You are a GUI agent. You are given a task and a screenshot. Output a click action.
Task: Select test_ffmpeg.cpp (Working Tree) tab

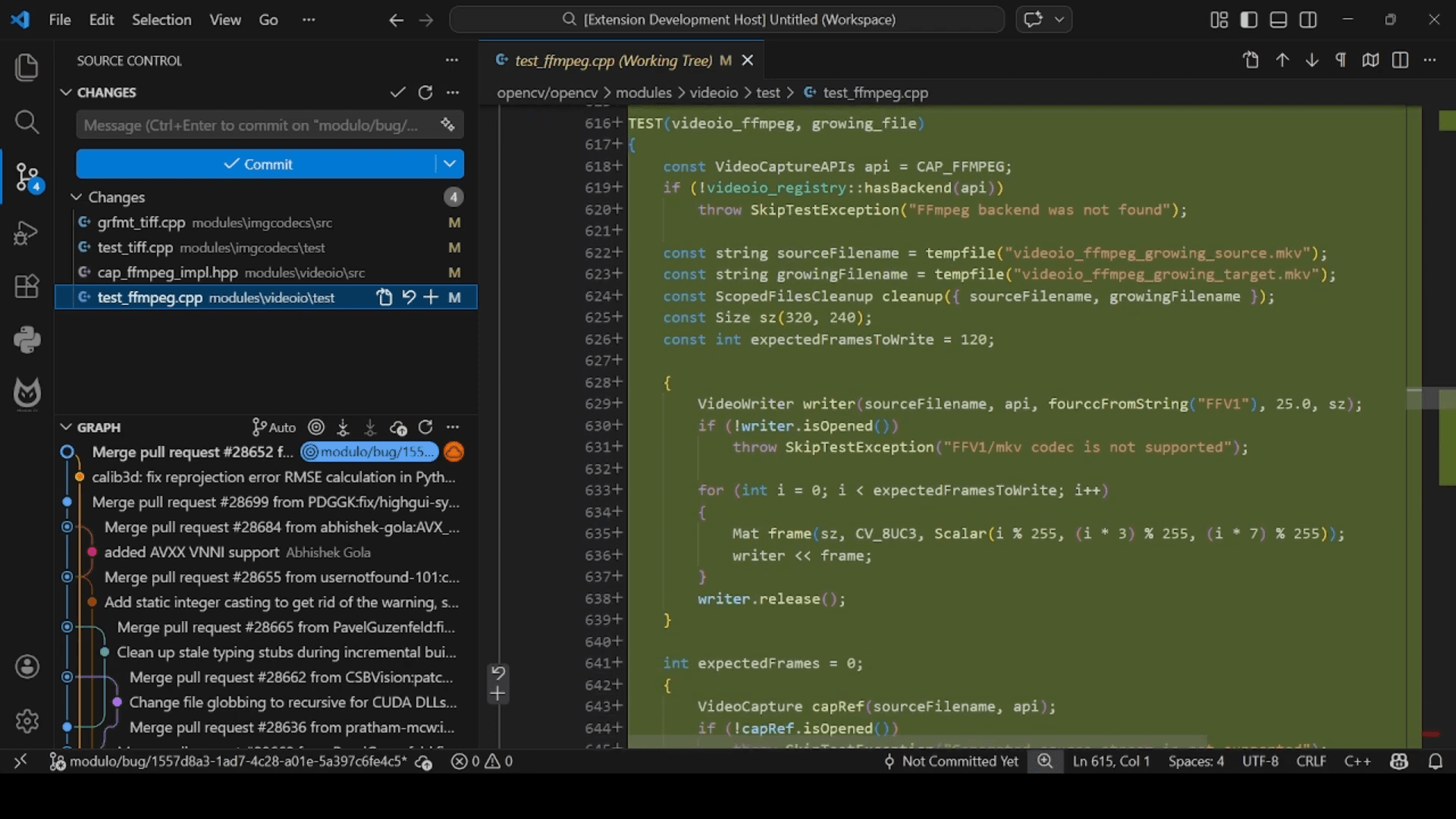622,60
